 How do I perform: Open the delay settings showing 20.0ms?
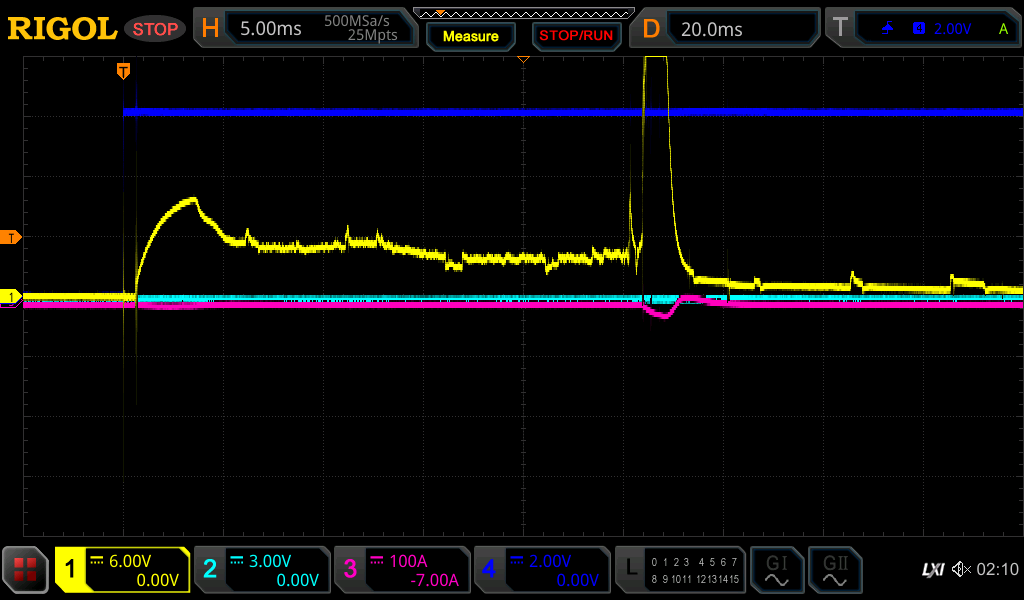[726, 29]
